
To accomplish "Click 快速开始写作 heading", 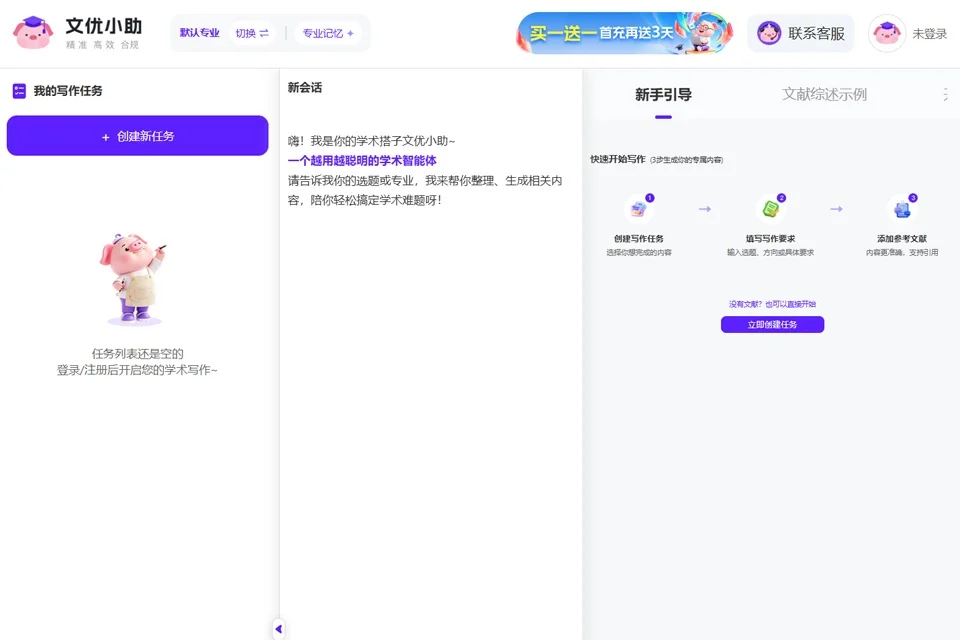I will (618, 159).
